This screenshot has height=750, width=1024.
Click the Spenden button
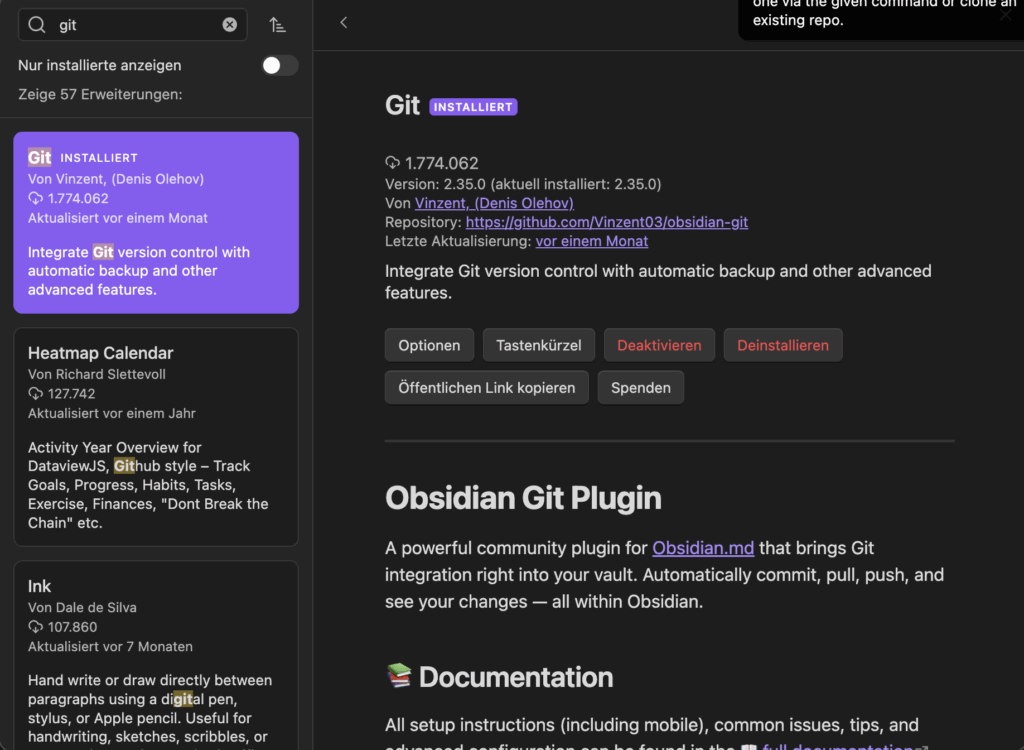pos(640,387)
